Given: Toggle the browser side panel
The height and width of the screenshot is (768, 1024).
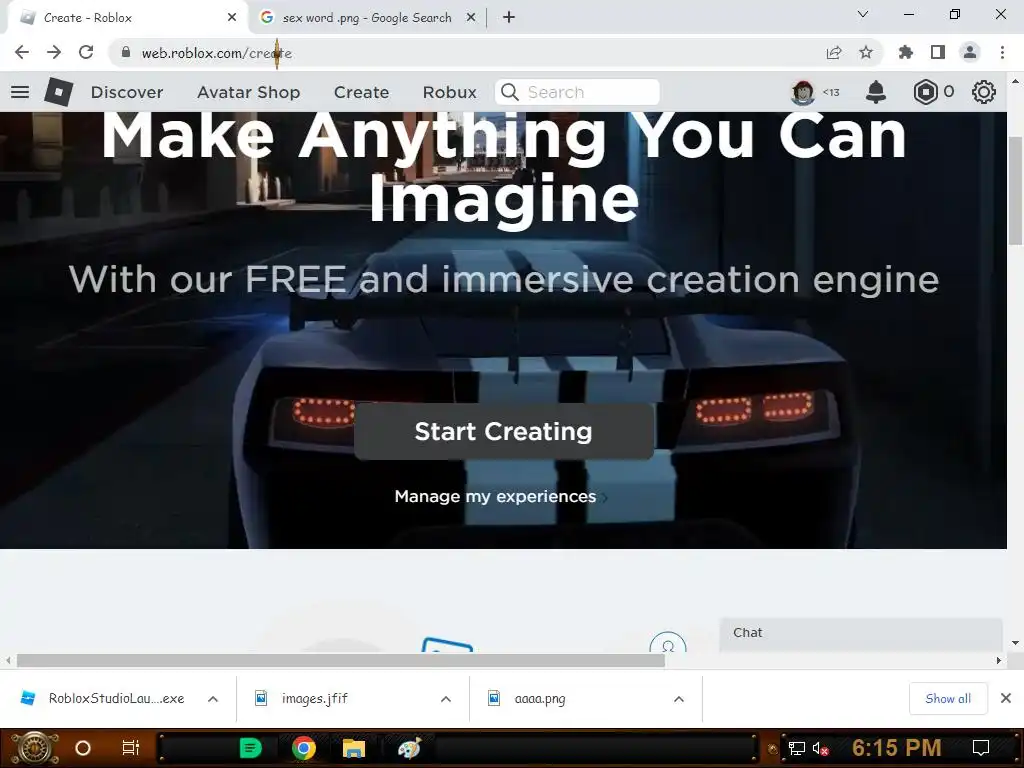Looking at the screenshot, I should point(938,52).
